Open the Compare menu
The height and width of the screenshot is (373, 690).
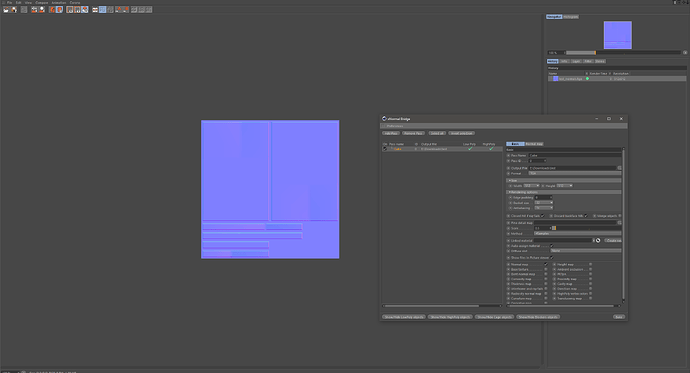42,3
